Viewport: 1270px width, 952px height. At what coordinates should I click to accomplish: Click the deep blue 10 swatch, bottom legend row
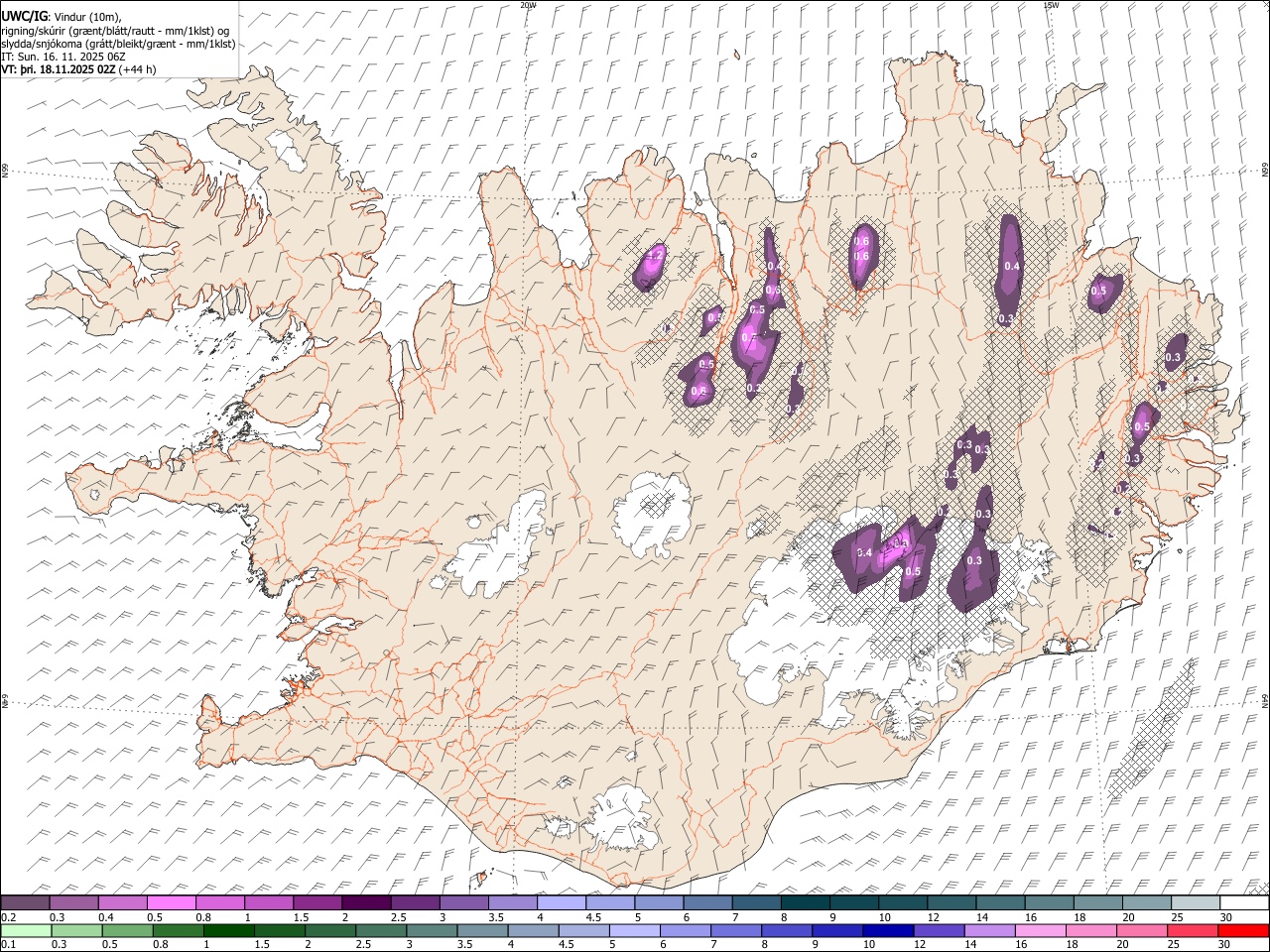tap(888, 931)
